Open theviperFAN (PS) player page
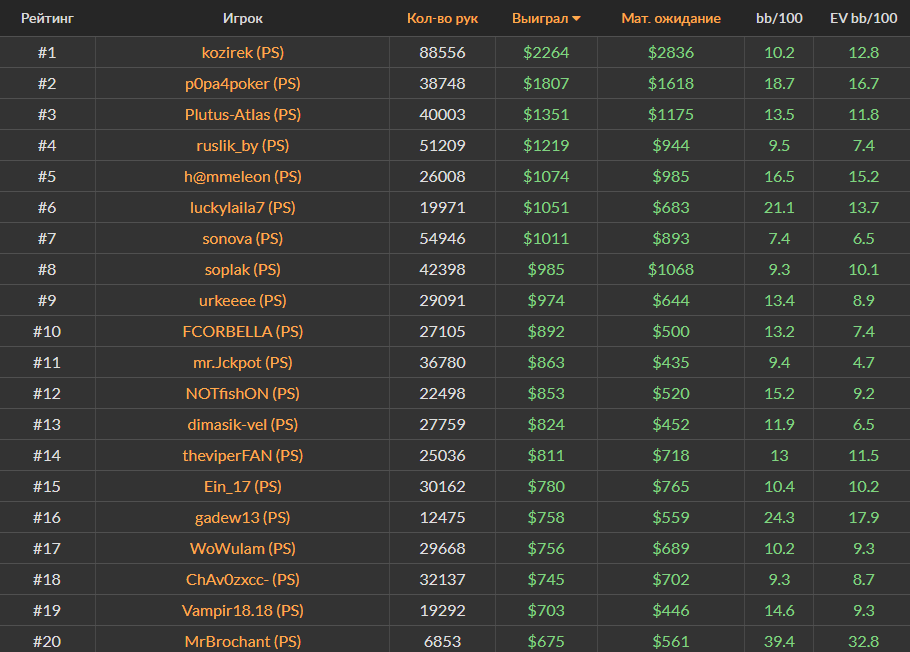This screenshot has width=910, height=652. [x=242, y=455]
